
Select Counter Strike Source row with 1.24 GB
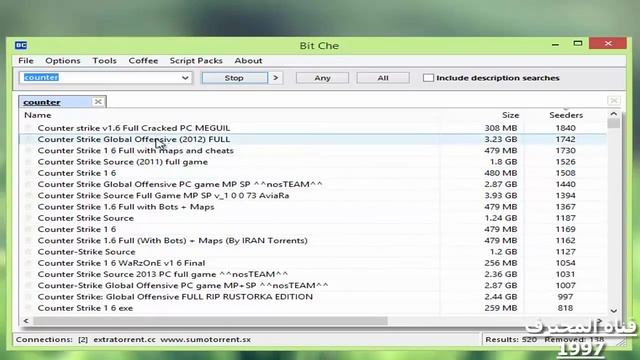313,218
